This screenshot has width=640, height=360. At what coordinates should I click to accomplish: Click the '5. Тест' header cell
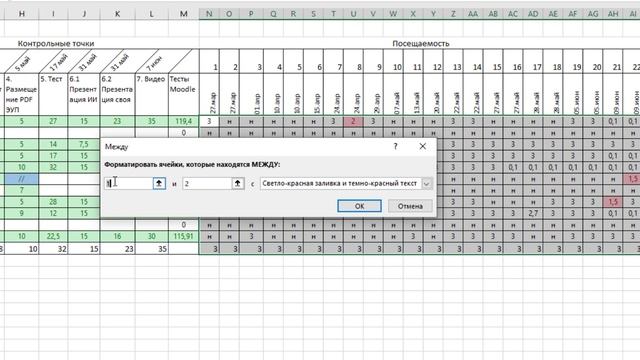pos(53,94)
